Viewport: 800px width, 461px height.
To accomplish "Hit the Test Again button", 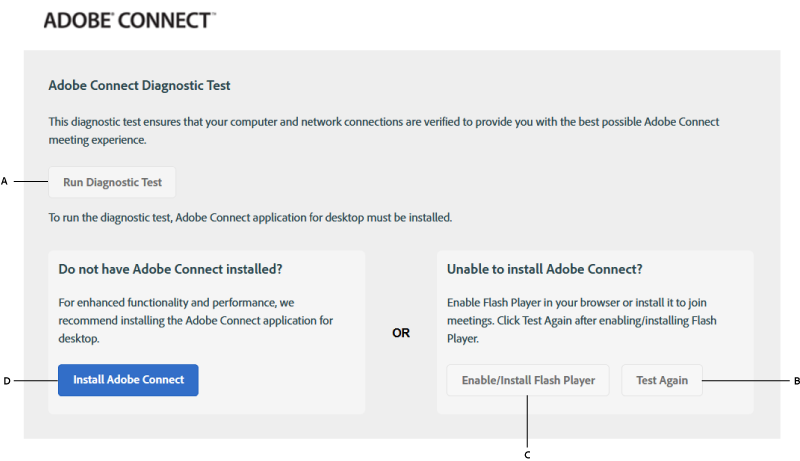I will click(x=662, y=380).
